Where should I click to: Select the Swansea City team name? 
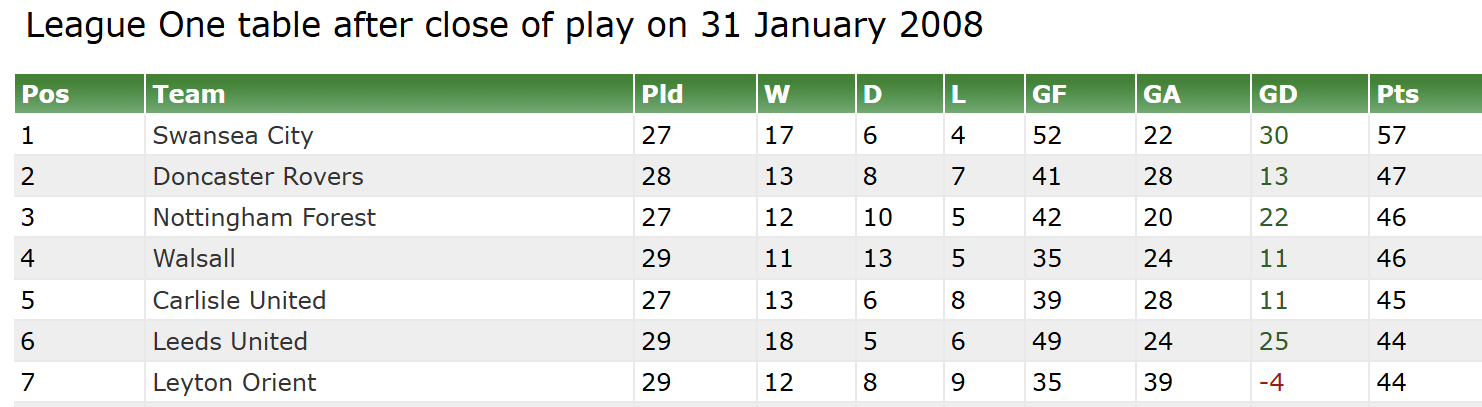click(x=233, y=136)
